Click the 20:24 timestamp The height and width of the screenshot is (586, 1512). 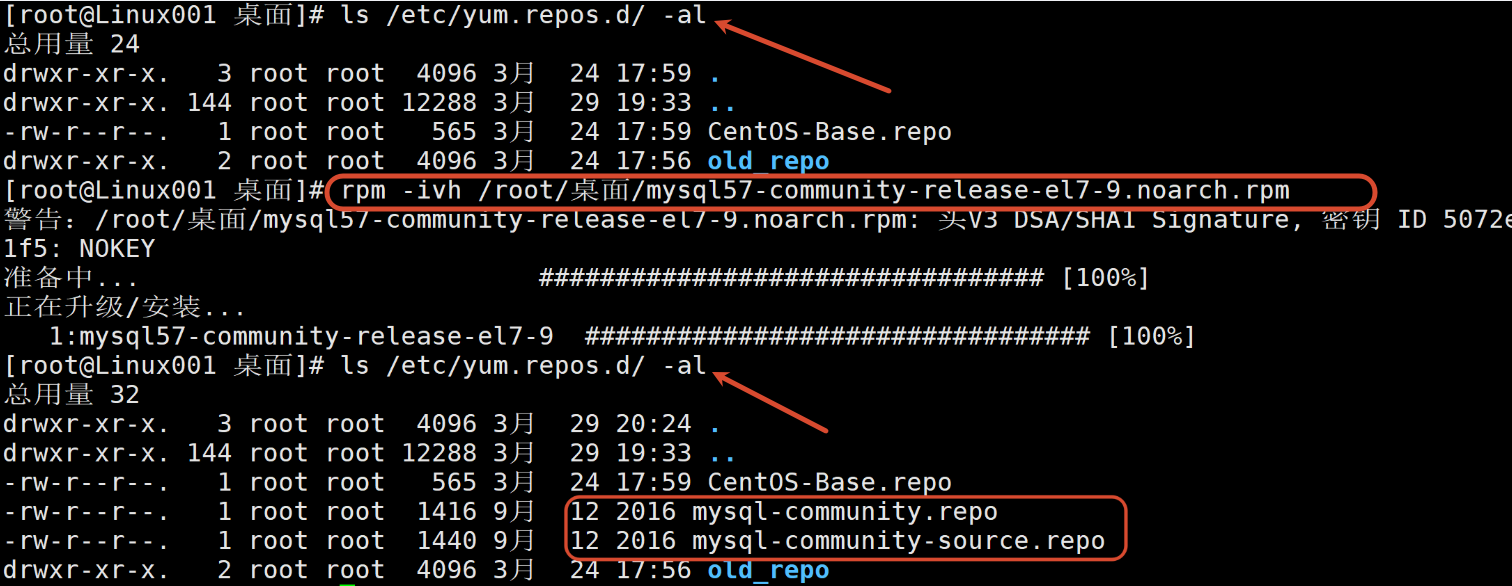[x=654, y=424]
